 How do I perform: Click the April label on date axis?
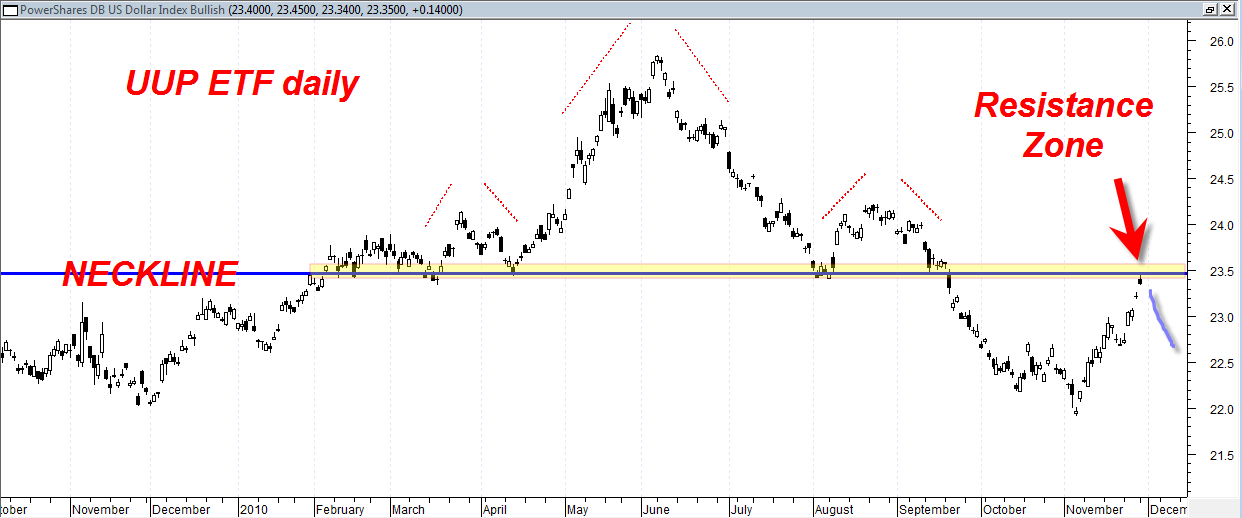[x=494, y=508]
